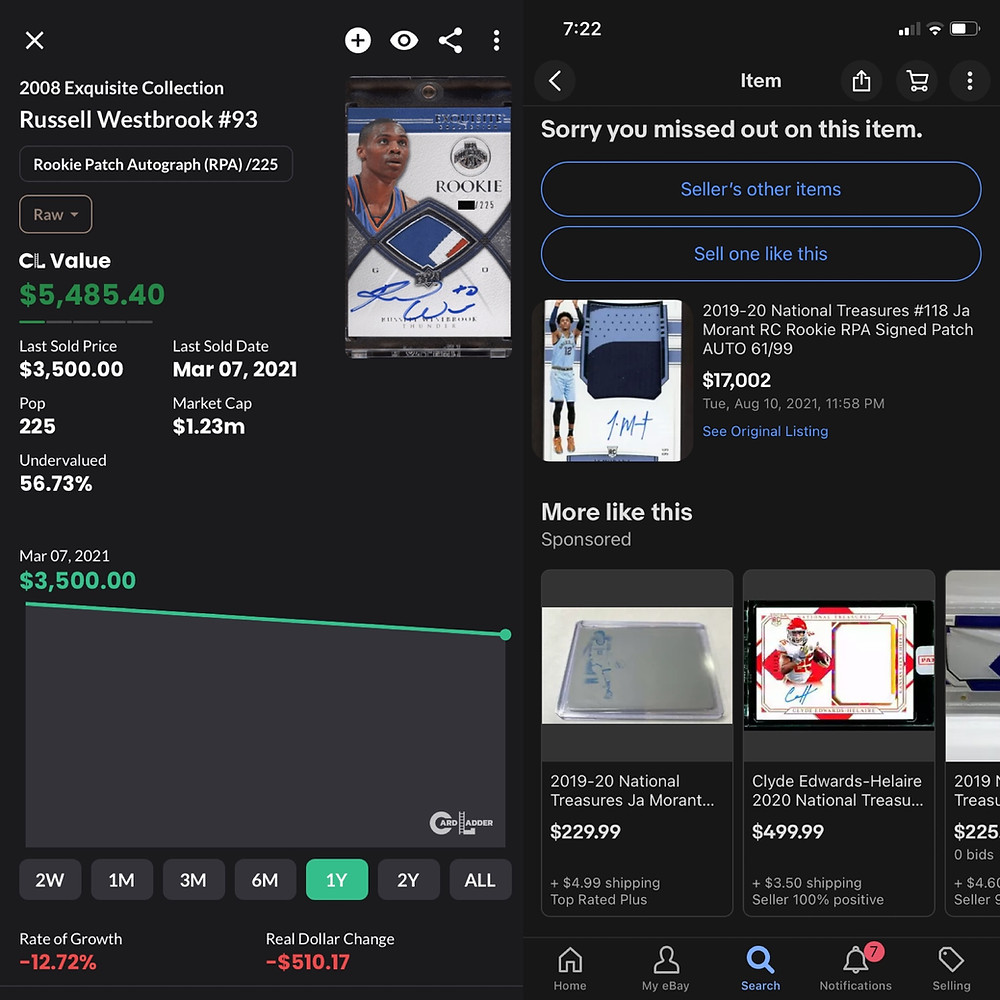The height and width of the screenshot is (1000, 1000).
Task: Open the Raw grade dropdown
Action: (55, 214)
